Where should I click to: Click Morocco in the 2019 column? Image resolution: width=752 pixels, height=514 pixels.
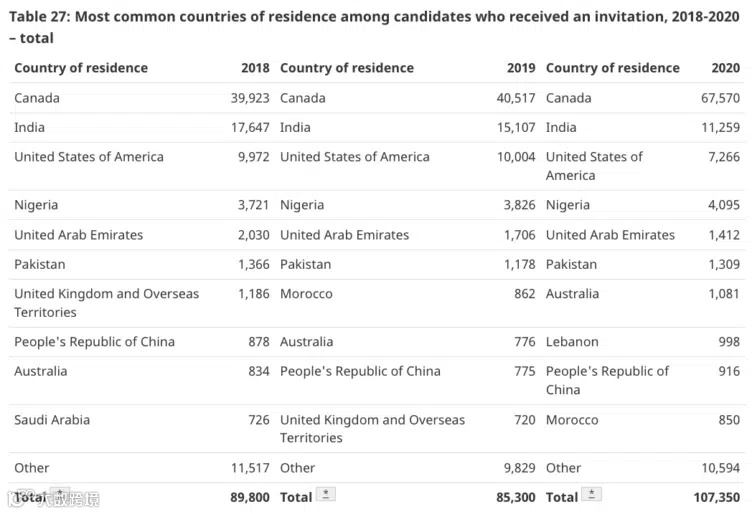pos(306,294)
